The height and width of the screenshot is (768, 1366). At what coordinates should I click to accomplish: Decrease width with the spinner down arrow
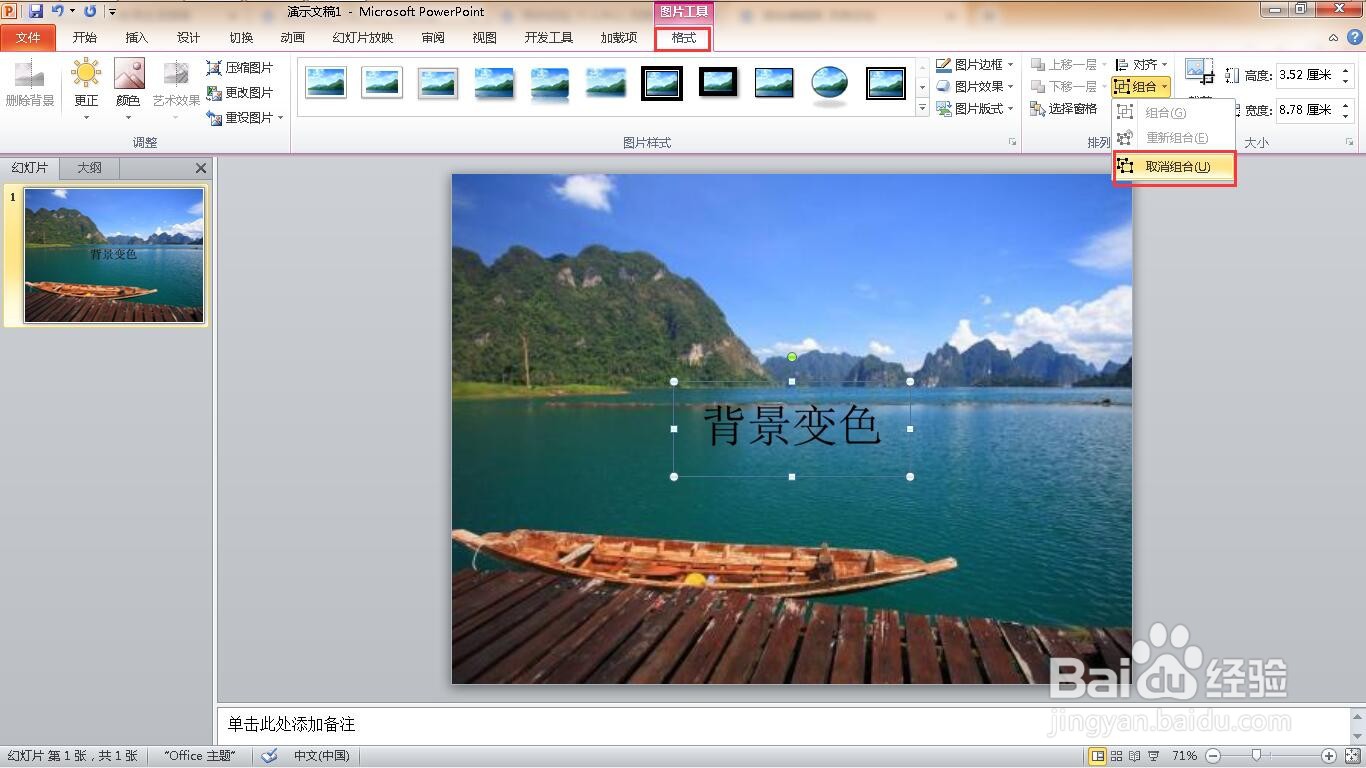(1346, 115)
